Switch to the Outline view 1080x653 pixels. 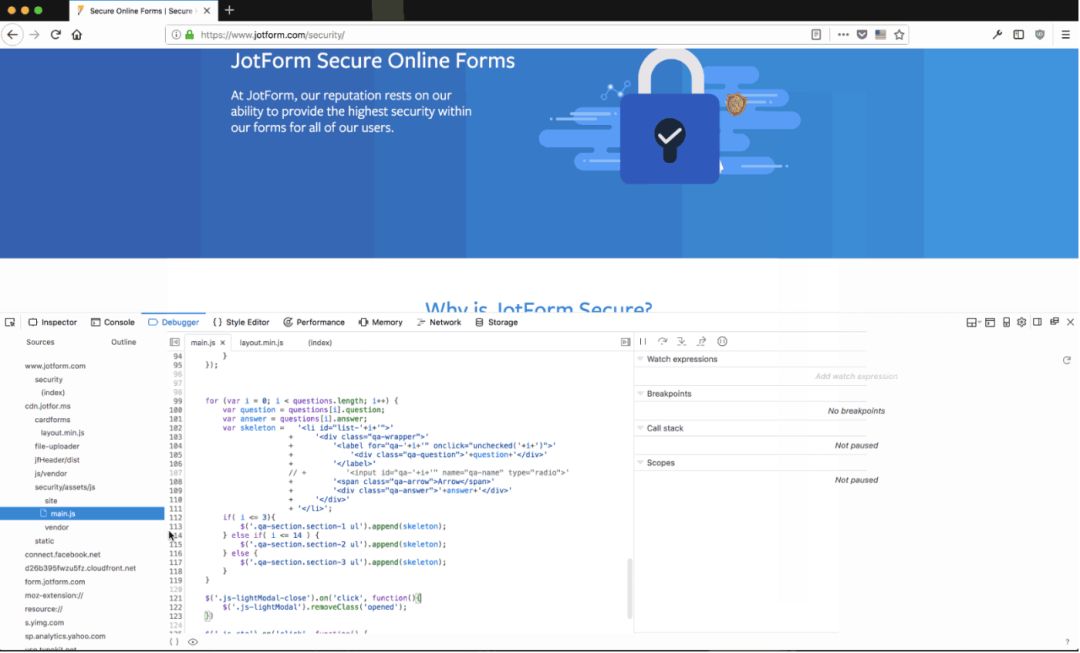(x=123, y=342)
